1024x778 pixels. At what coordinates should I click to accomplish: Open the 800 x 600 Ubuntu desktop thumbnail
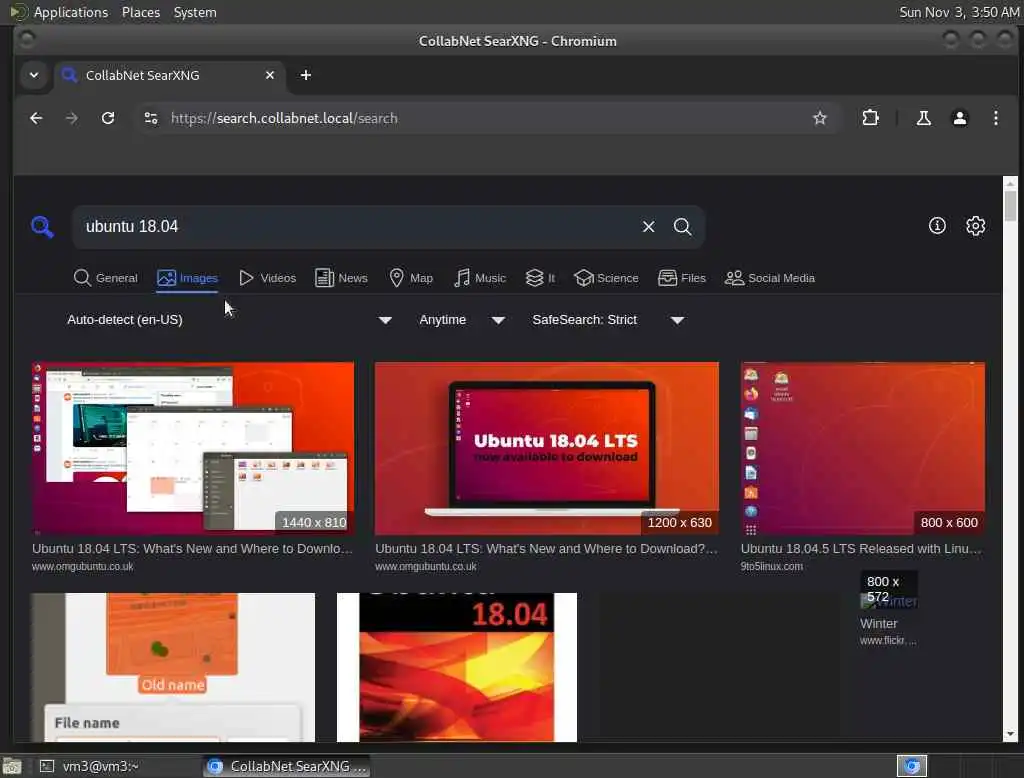[x=863, y=449]
